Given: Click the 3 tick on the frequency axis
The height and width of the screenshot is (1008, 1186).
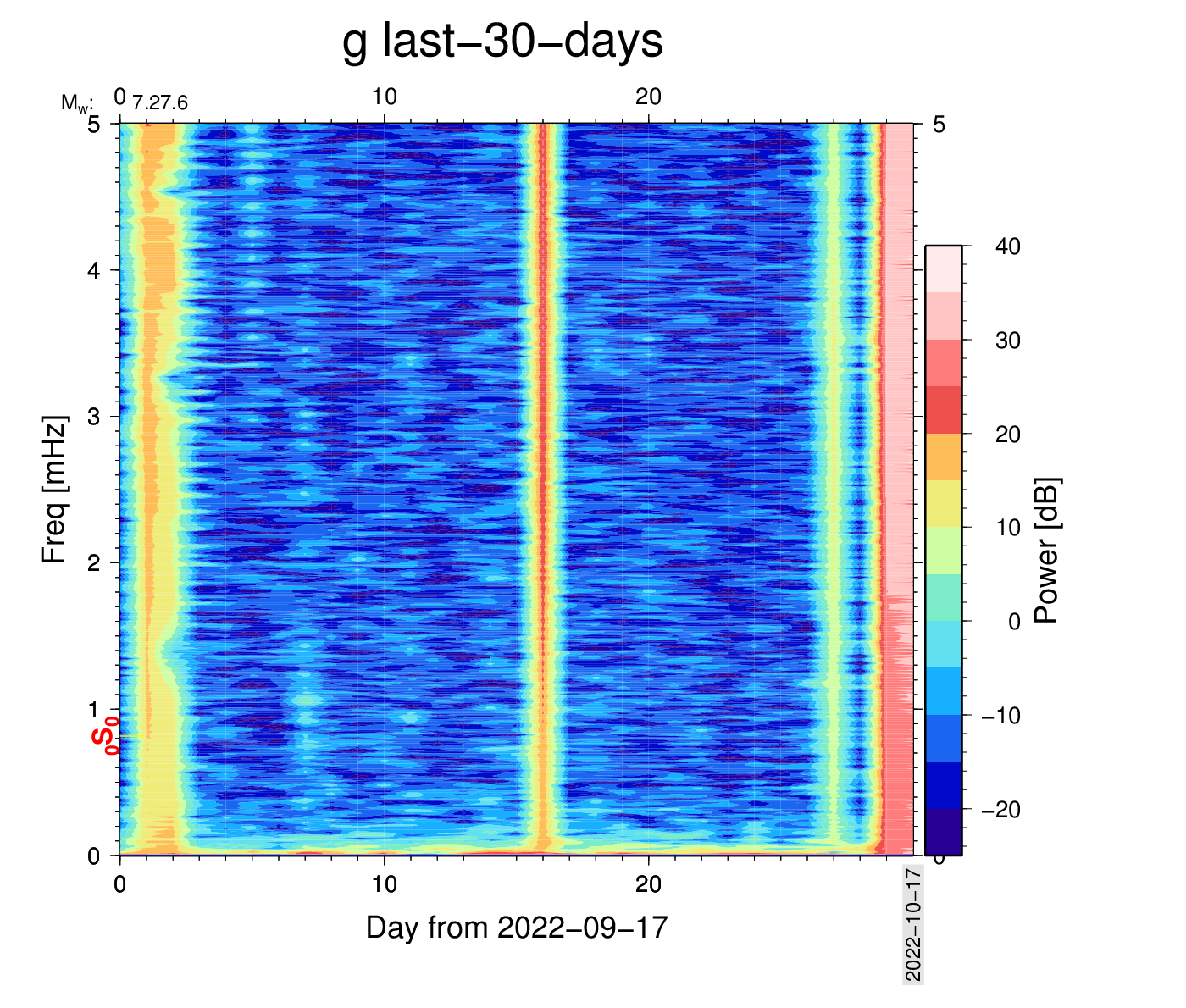Looking at the screenshot, I should point(93,417).
